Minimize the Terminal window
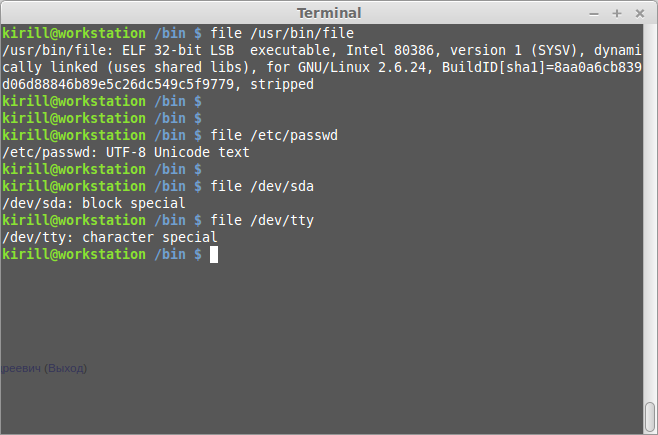 593,12
